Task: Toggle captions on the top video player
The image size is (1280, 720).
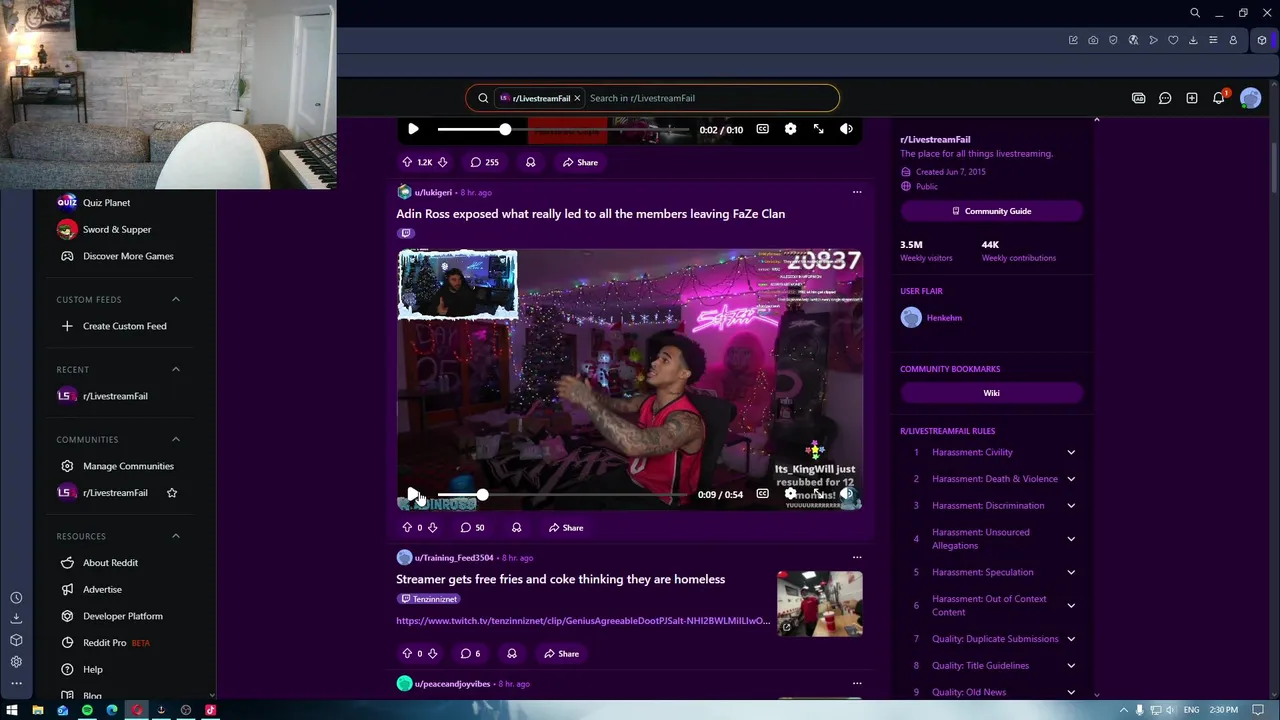Action: 762,129
